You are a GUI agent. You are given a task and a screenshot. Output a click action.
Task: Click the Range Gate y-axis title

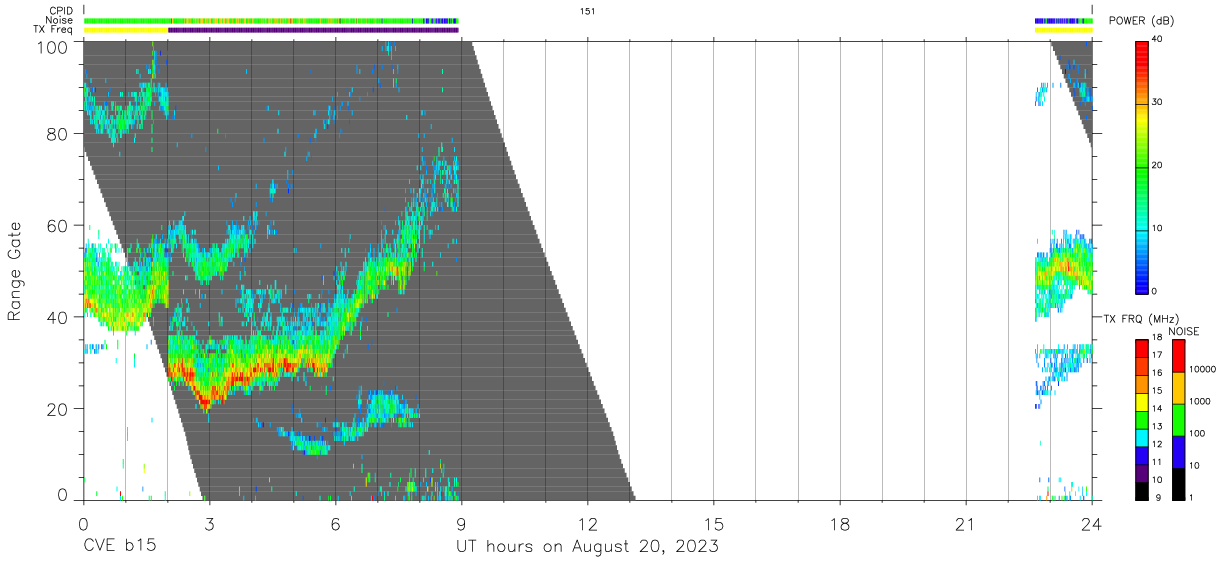pos(15,271)
